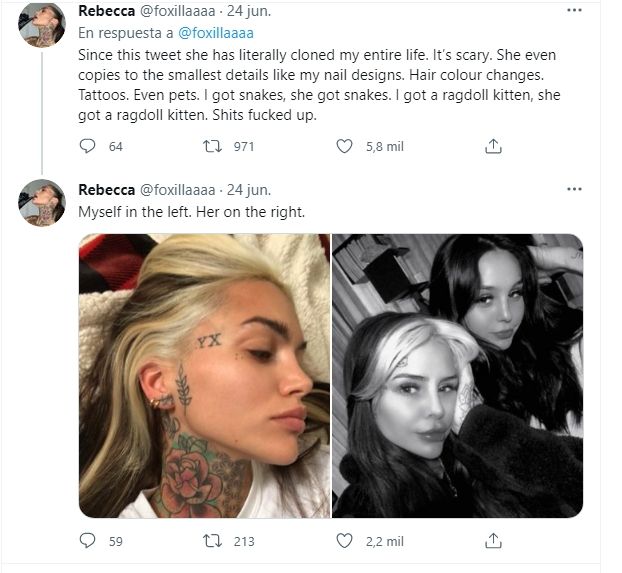Like the second tweet with 2,2 mil likes
The image size is (622, 573).
[x=344, y=541]
